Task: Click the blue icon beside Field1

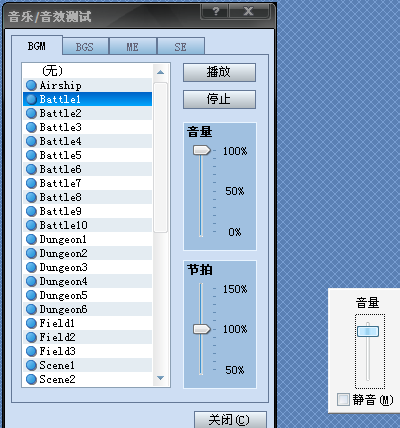Action: click(31, 323)
